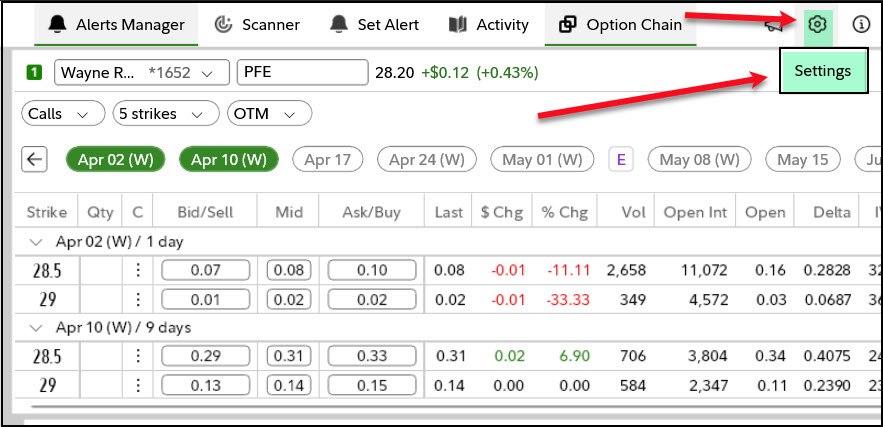Toggle the Apr 02 (W) expiration pill
Image resolution: width=883 pixels, height=427 pixels.
click(117, 159)
